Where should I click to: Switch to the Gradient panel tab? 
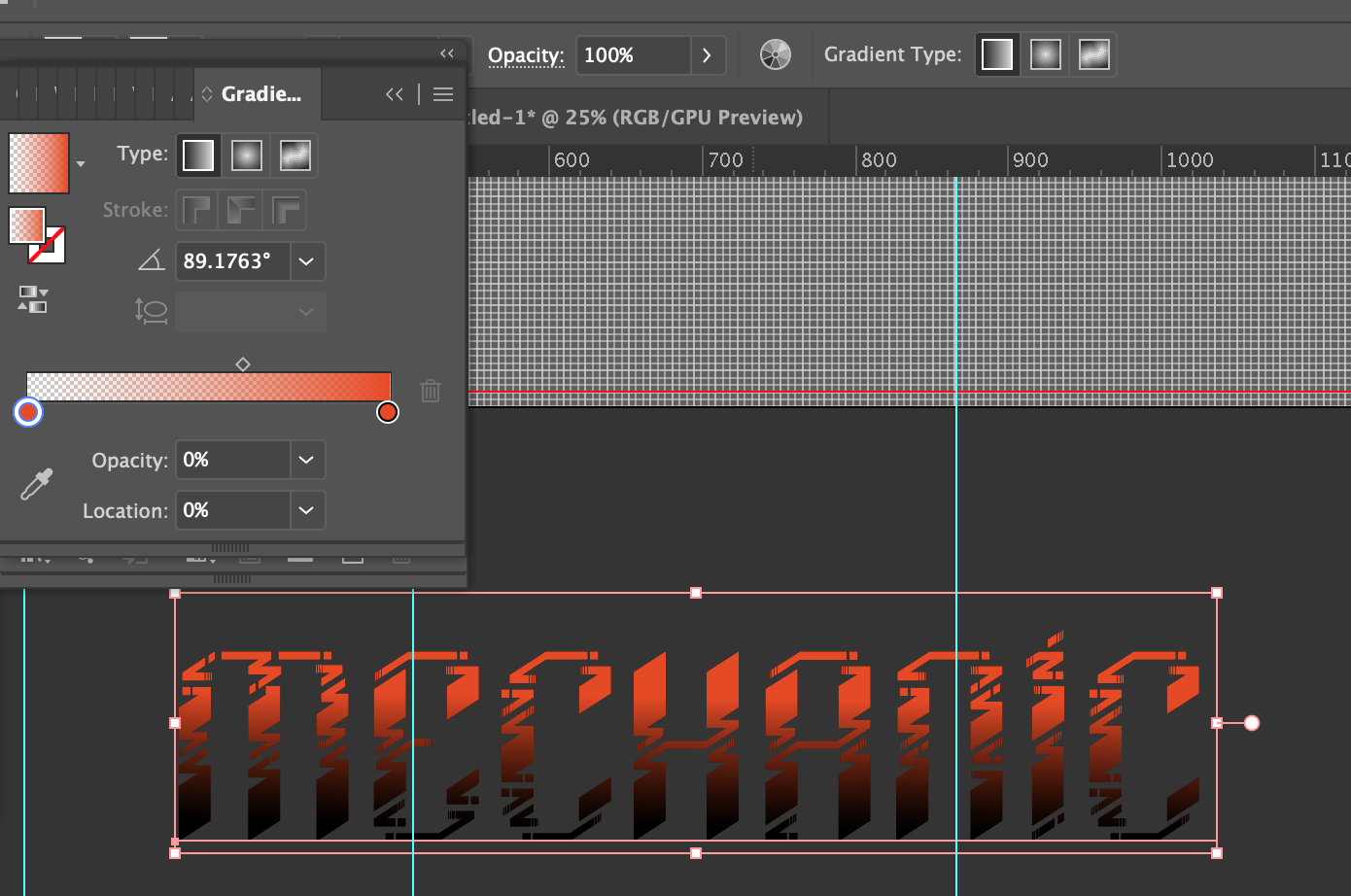tap(257, 94)
